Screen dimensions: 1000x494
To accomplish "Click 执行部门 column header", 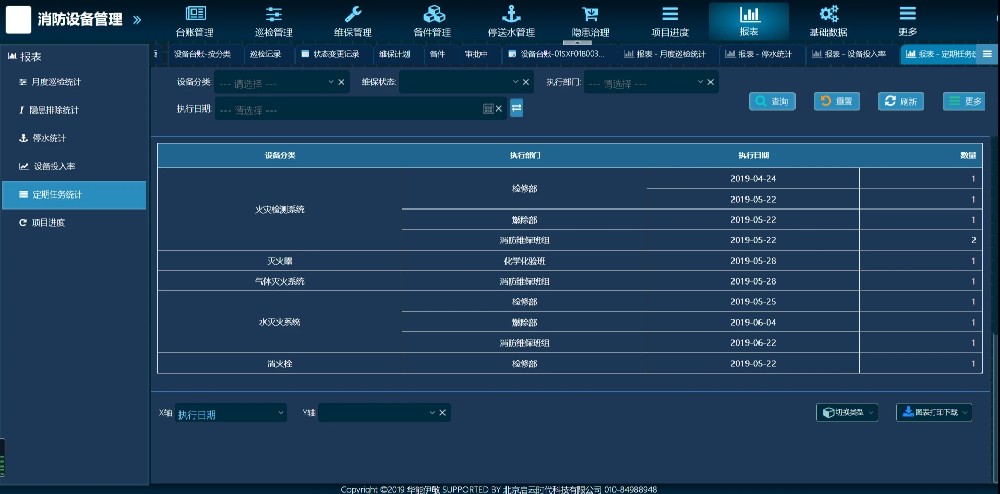I will 525,156.
